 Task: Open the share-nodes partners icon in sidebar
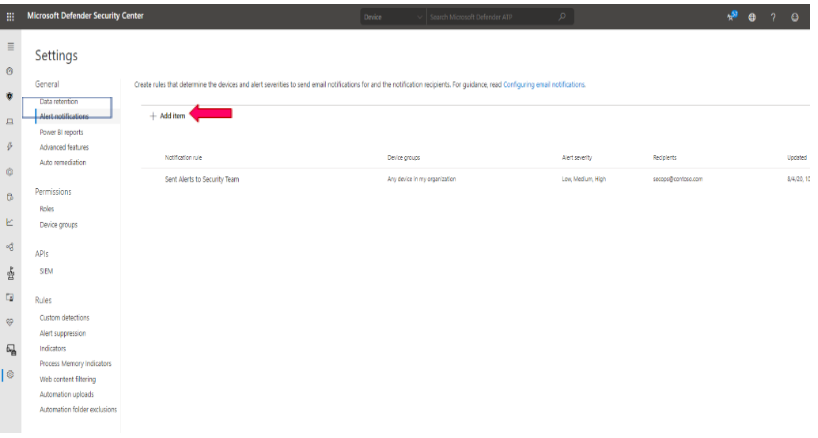click(x=10, y=247)
